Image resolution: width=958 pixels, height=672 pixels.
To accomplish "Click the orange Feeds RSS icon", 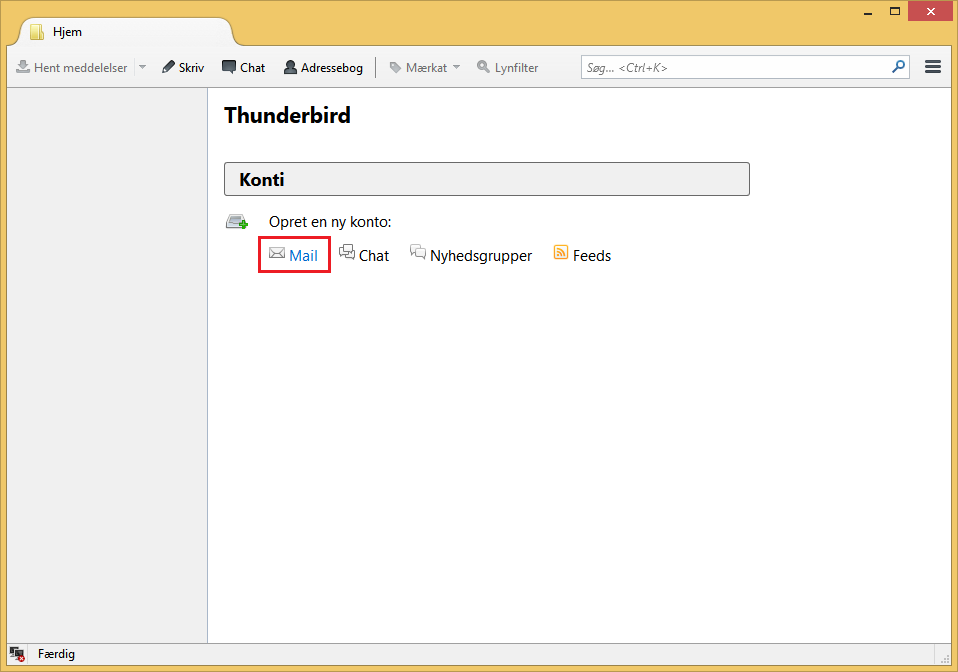I will [x=561, y=252].
